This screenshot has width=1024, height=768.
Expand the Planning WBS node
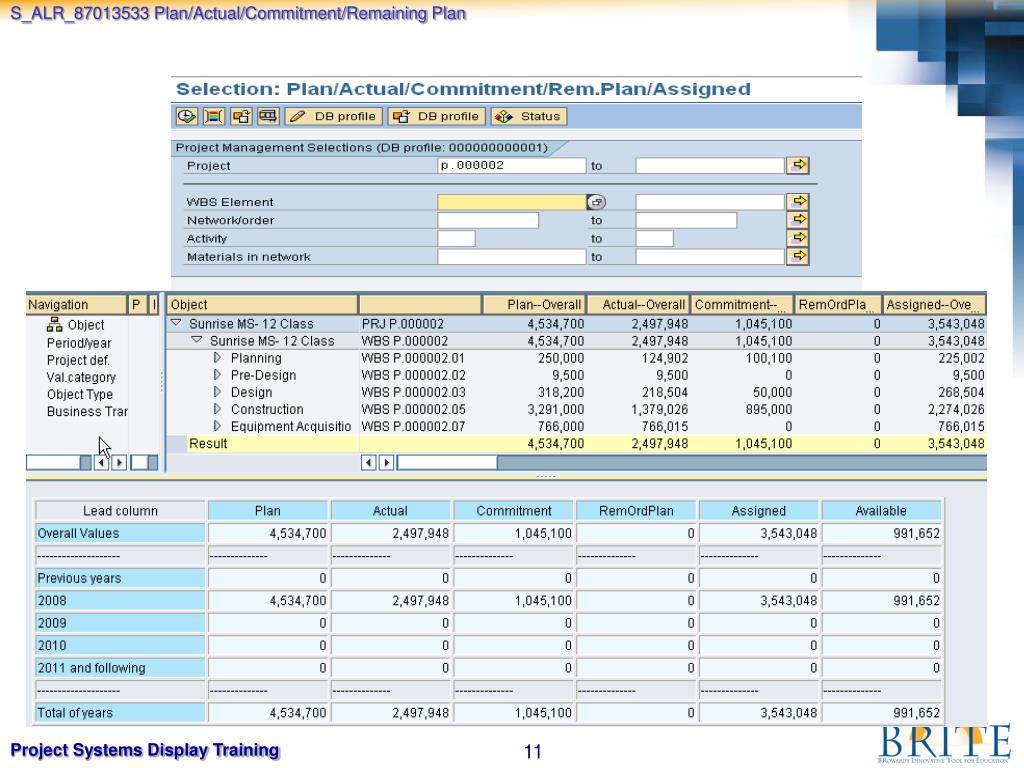click(x=217, y=358)
